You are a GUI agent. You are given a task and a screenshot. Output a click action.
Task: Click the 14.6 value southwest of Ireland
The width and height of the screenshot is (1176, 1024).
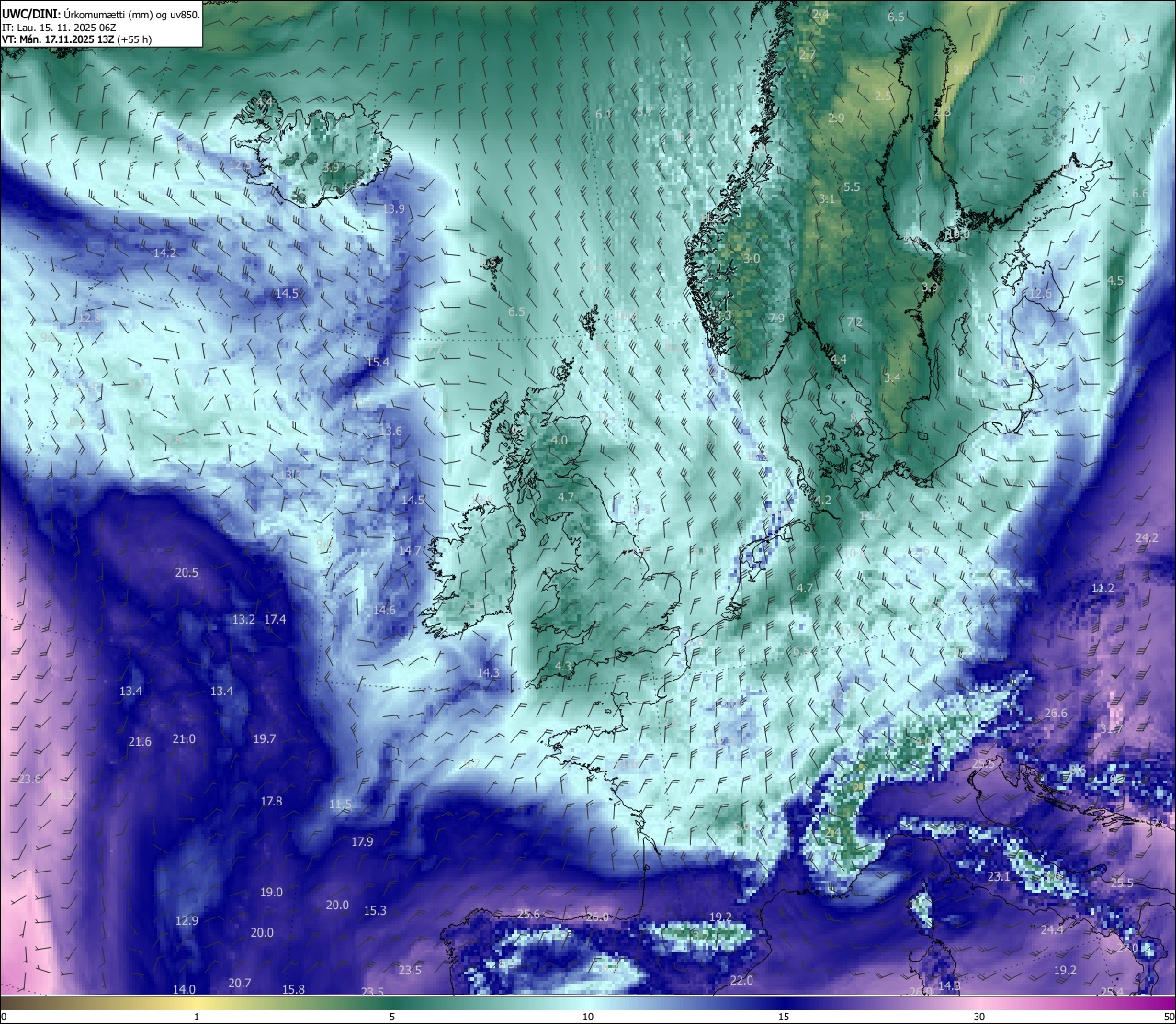[385, 611]
